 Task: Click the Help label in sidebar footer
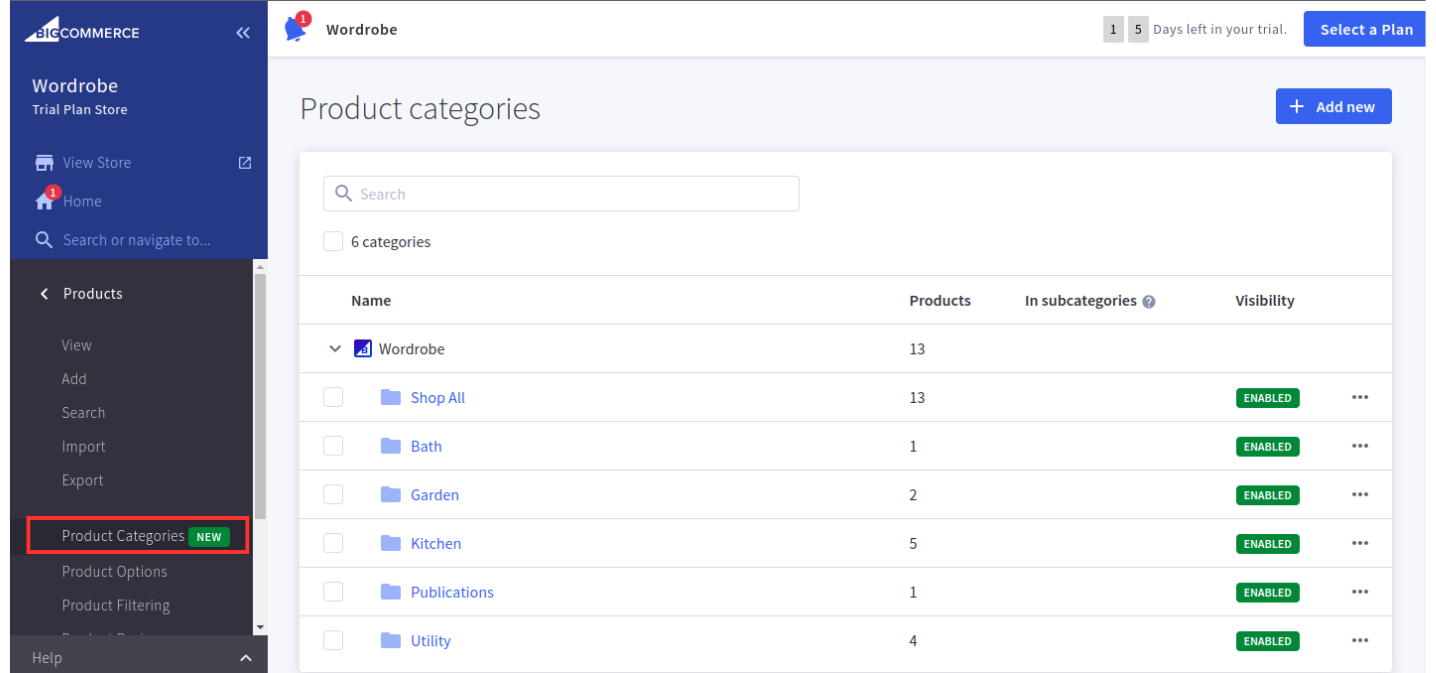point(47,658)
